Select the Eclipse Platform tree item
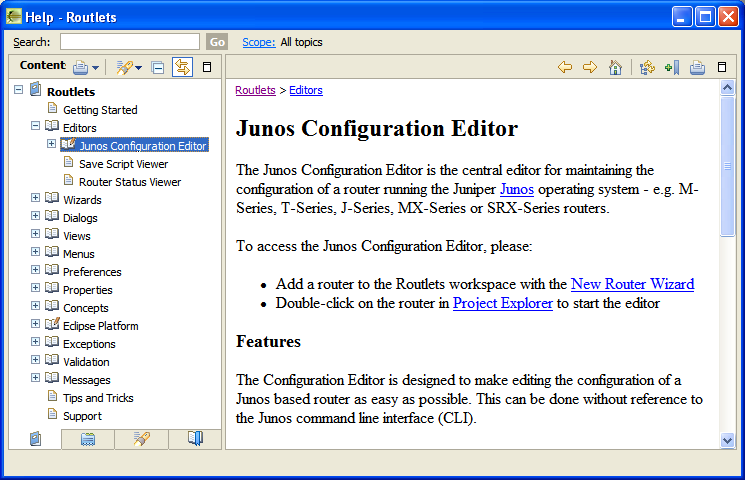Screen dimensions: 745x480 point(100,326)
